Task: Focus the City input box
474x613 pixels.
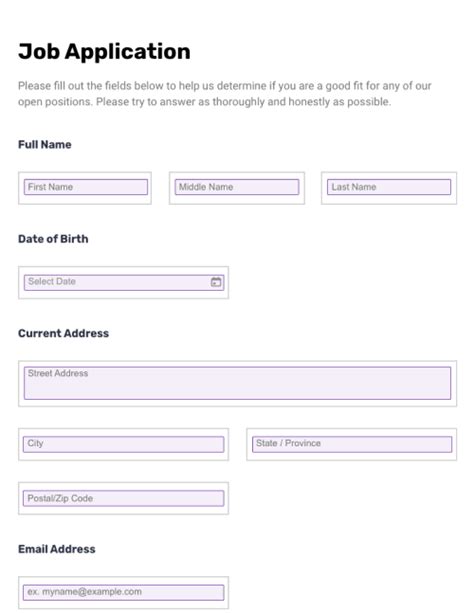Action: click(x=124, y=444)
